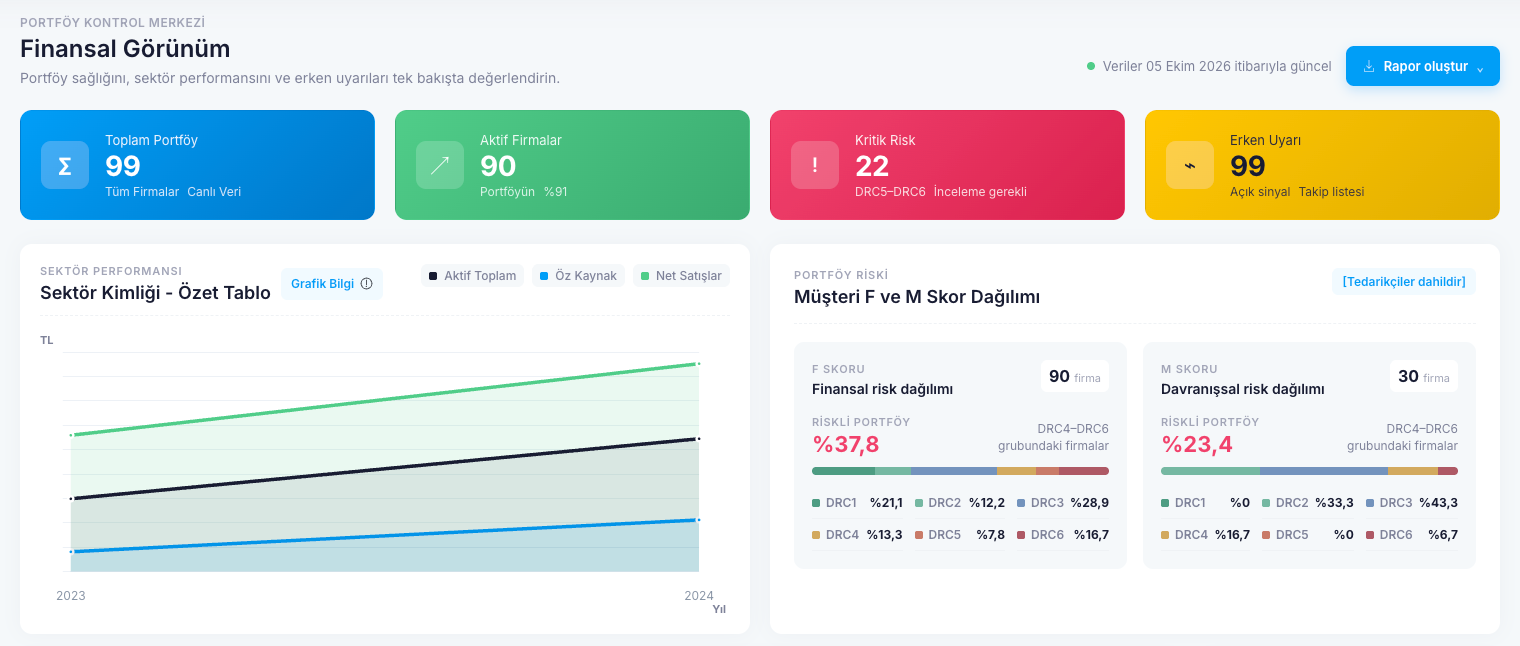Click the '90 firma' badge in F Skoru
The width and height of the screenshot is (1520, 646).
[x=1074, y=376]
